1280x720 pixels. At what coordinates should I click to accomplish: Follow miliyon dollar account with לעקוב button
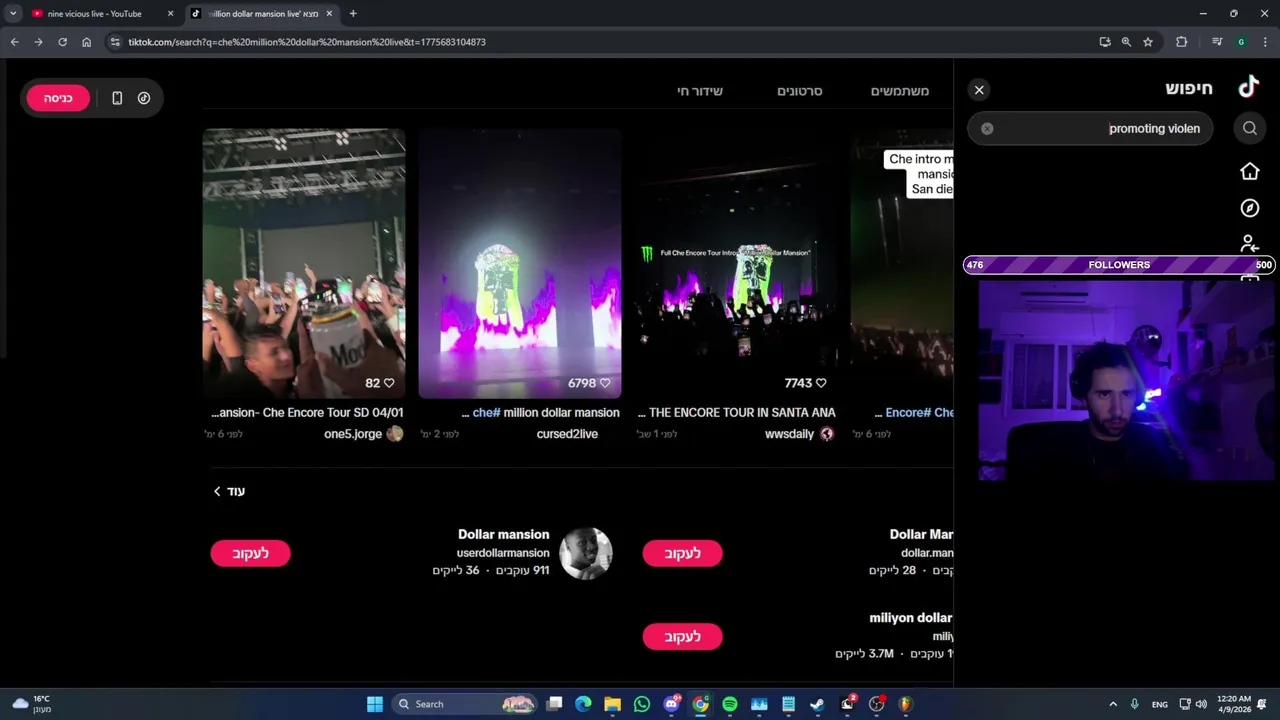click(x=682, y=637)
